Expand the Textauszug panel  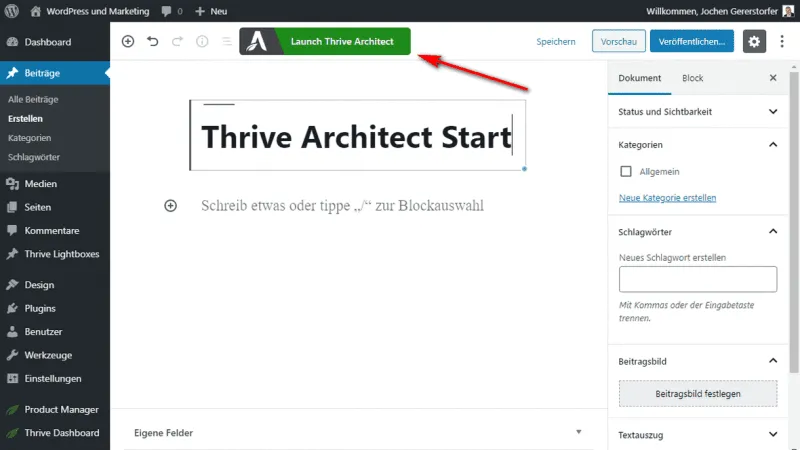point(697,435)
